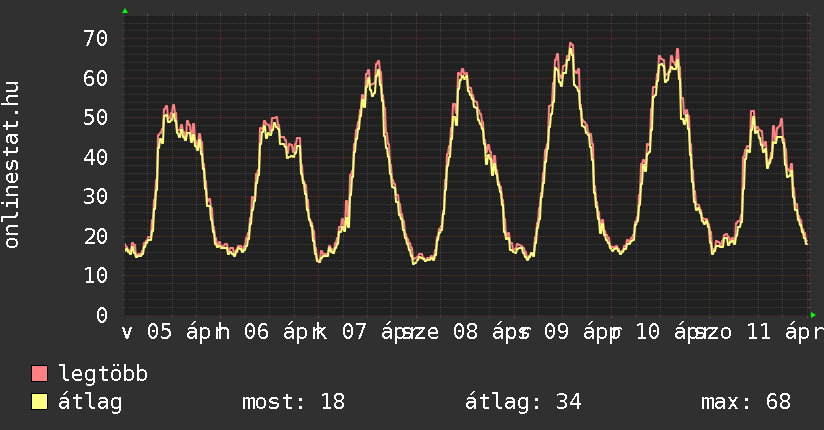Click the 'max: 68' maximum statistic
824x430 pixels.
(x=745, y=402)
